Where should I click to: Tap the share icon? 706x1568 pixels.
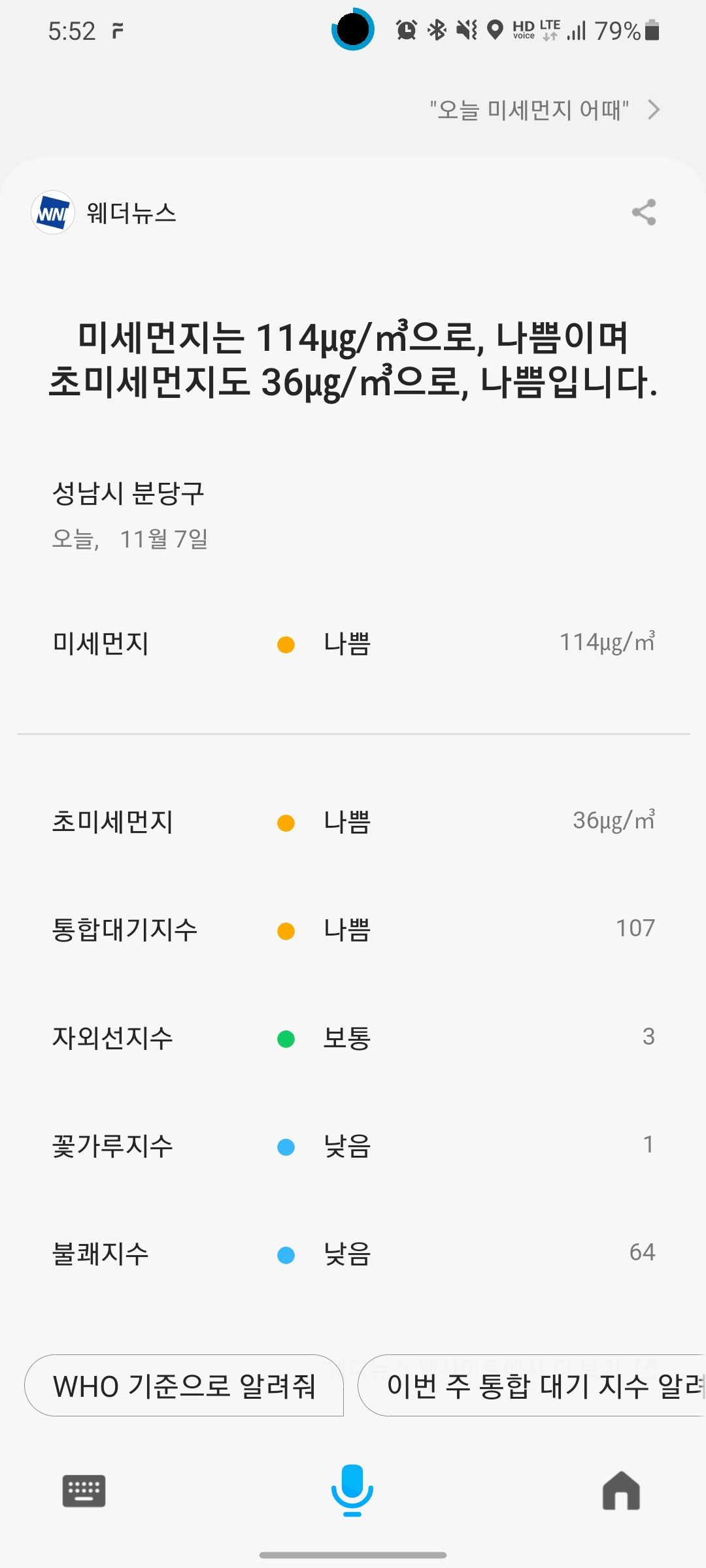pos(644,212)
